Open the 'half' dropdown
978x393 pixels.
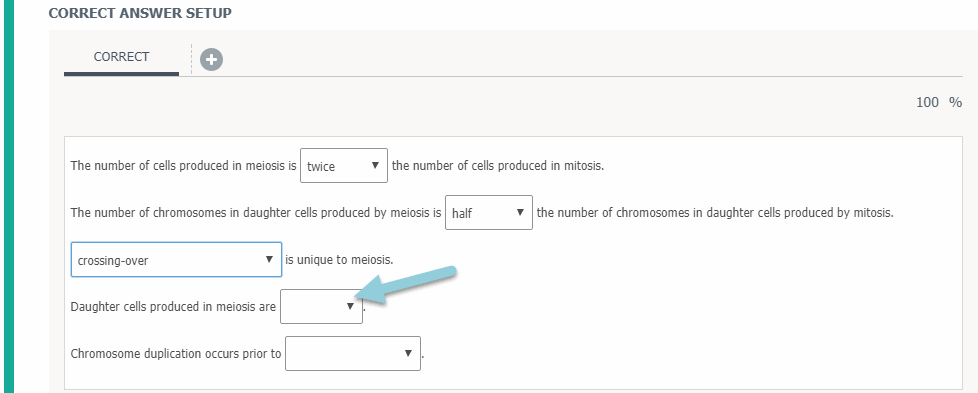(488, 213)
